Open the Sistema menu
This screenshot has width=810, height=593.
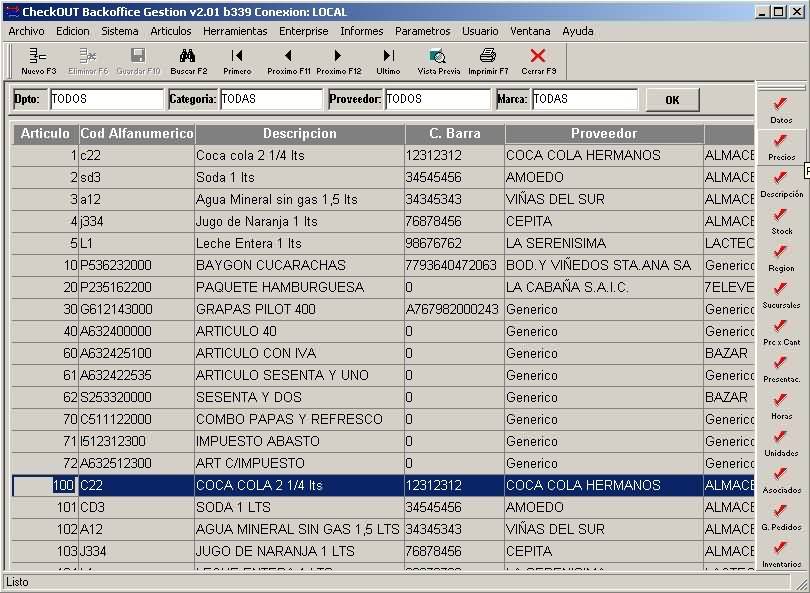coord(120,31)
